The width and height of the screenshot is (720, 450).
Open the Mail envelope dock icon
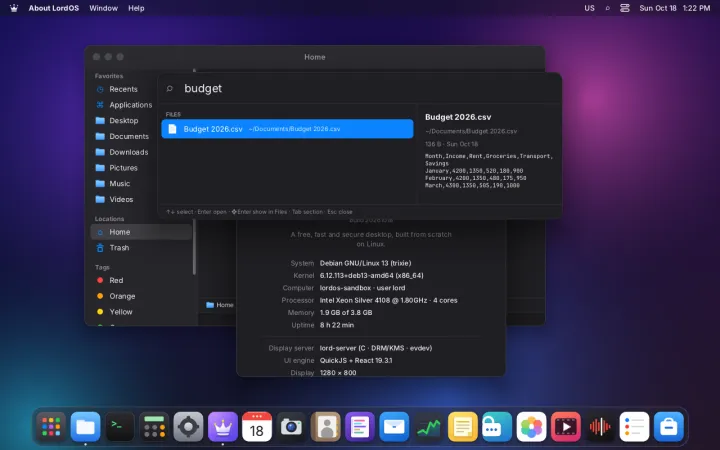coord(394,427)
